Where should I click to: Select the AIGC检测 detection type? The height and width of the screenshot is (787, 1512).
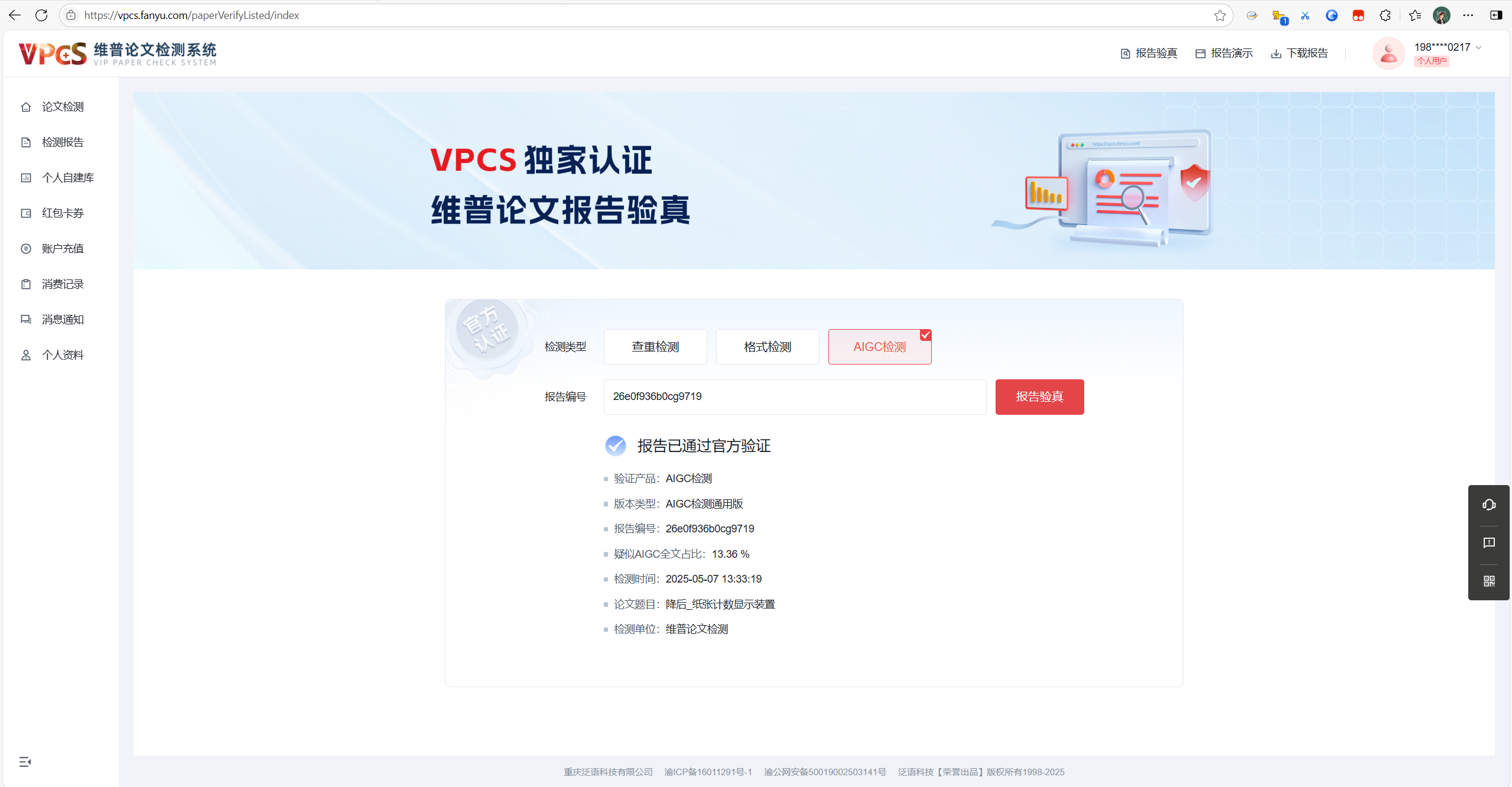879,347
